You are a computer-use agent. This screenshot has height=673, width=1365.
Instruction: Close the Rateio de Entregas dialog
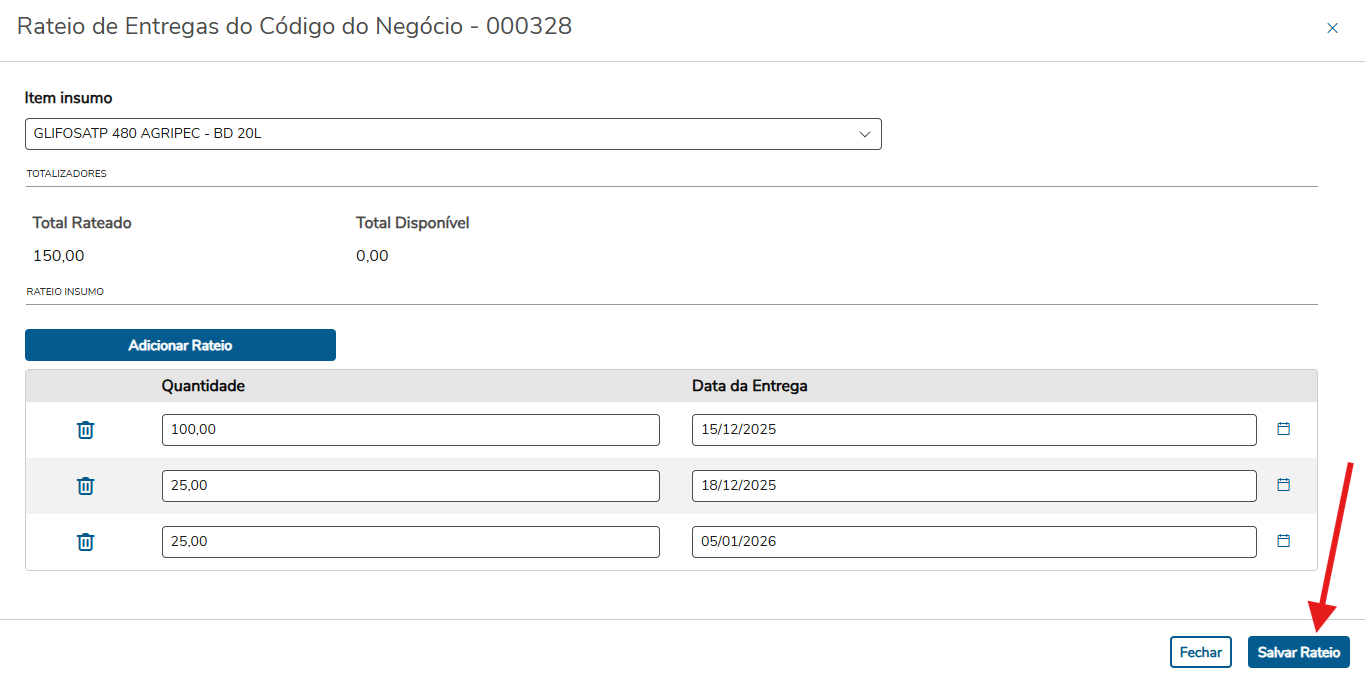pyautogui.click(x=1332, y=28)
